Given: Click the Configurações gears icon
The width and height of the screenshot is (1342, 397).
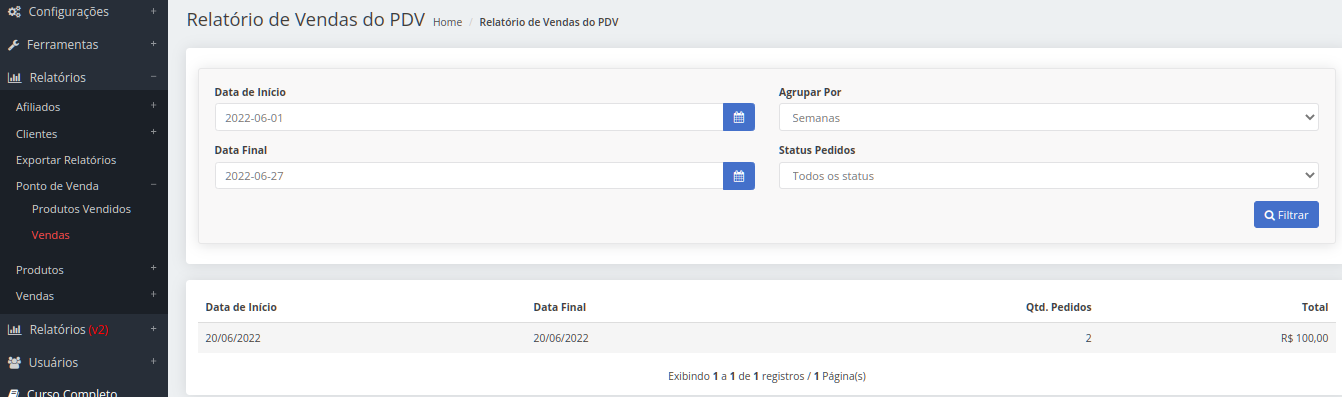Looking at the screenshot, I should click(x=14, y=12).
